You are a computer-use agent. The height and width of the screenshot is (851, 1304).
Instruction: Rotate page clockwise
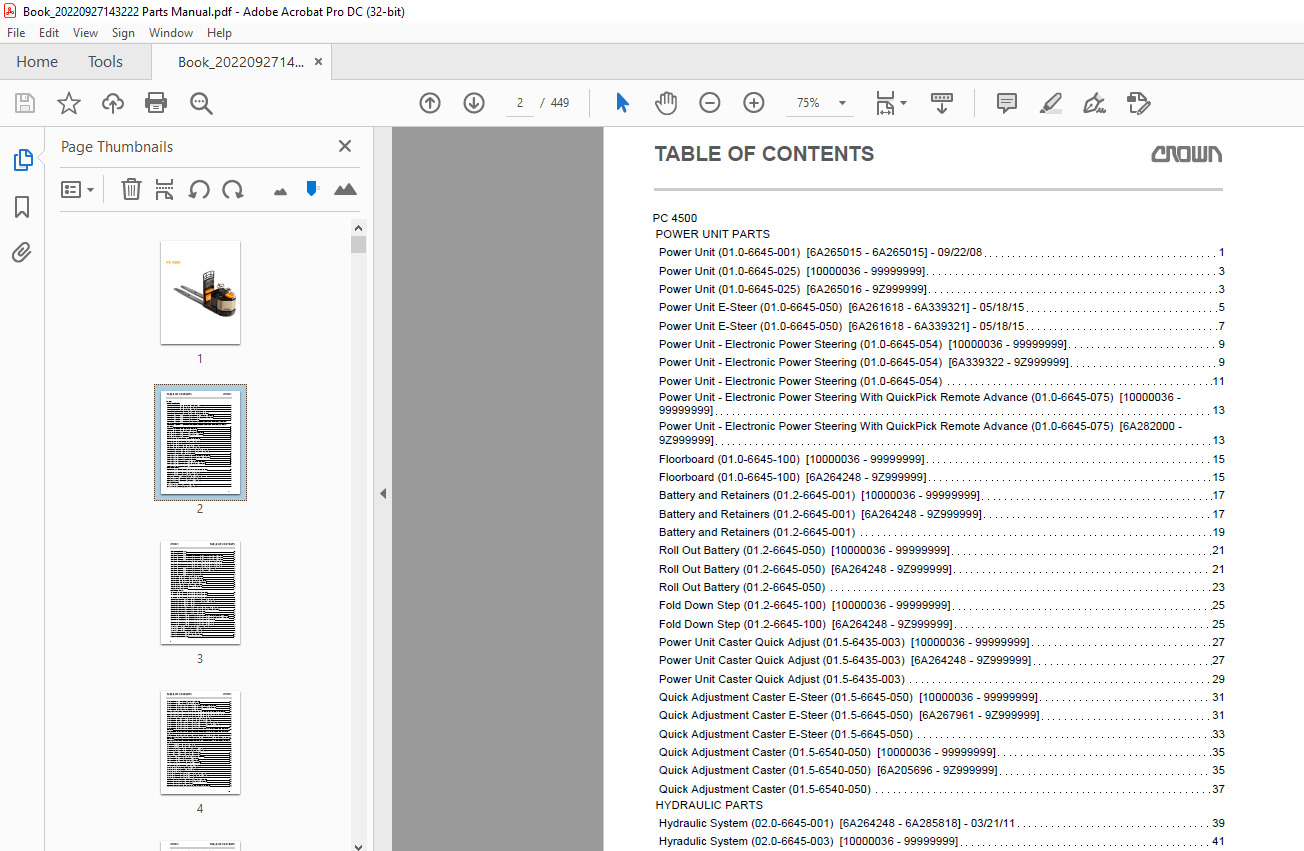click(233, 189)
